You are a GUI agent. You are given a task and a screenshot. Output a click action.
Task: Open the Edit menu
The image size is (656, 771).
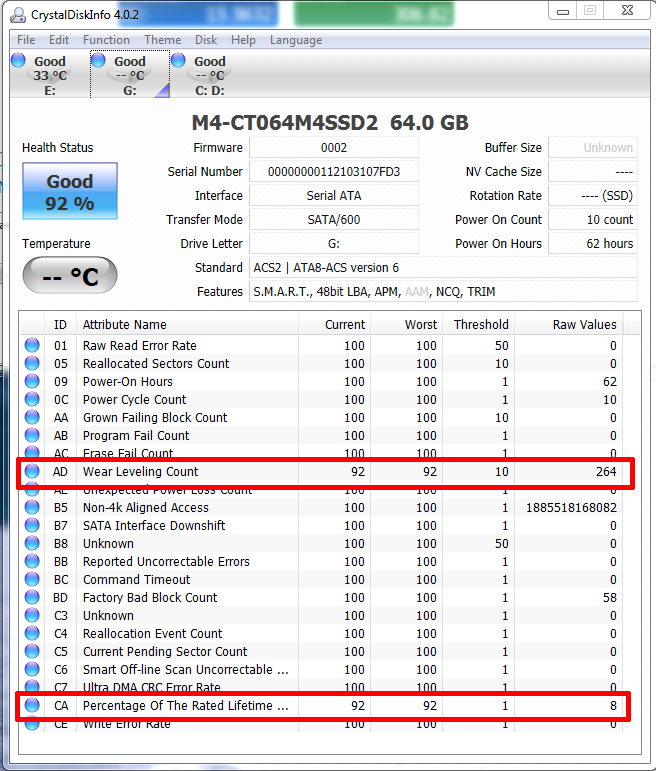pos(59,40)
